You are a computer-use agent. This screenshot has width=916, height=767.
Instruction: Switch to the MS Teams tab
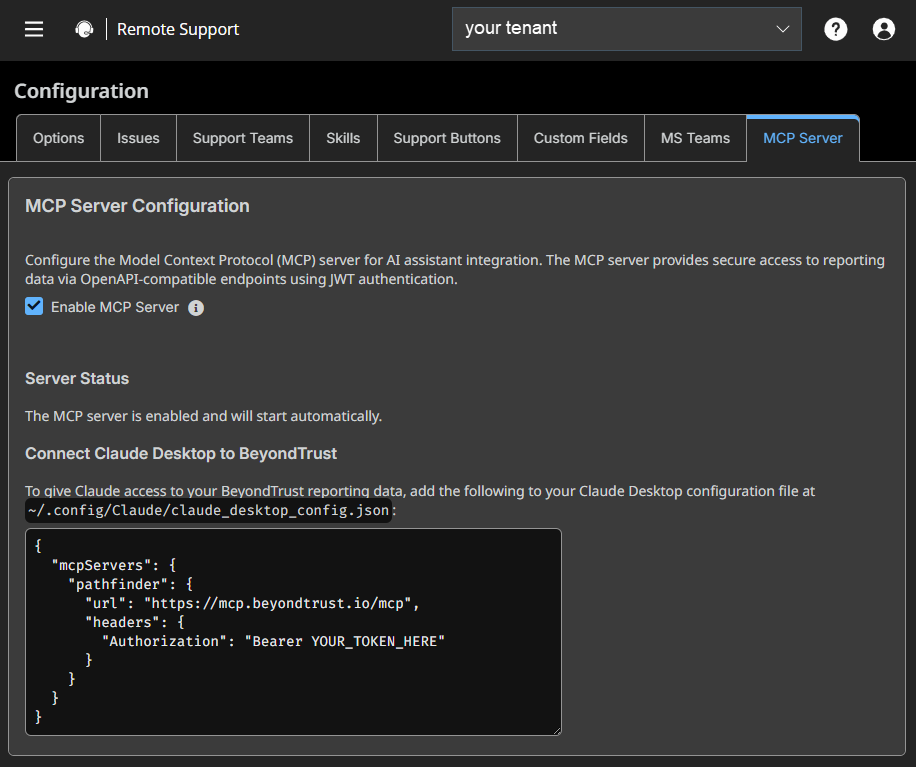695,138
